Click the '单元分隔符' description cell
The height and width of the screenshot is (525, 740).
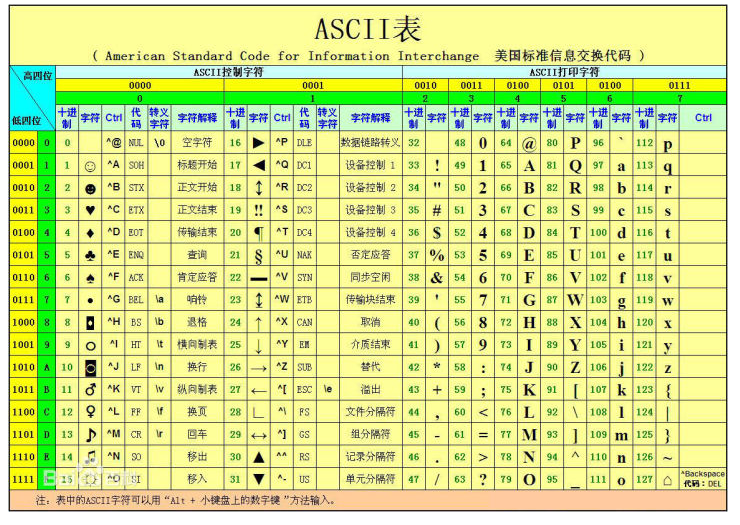pyautogui.click(x=370, y=479)
